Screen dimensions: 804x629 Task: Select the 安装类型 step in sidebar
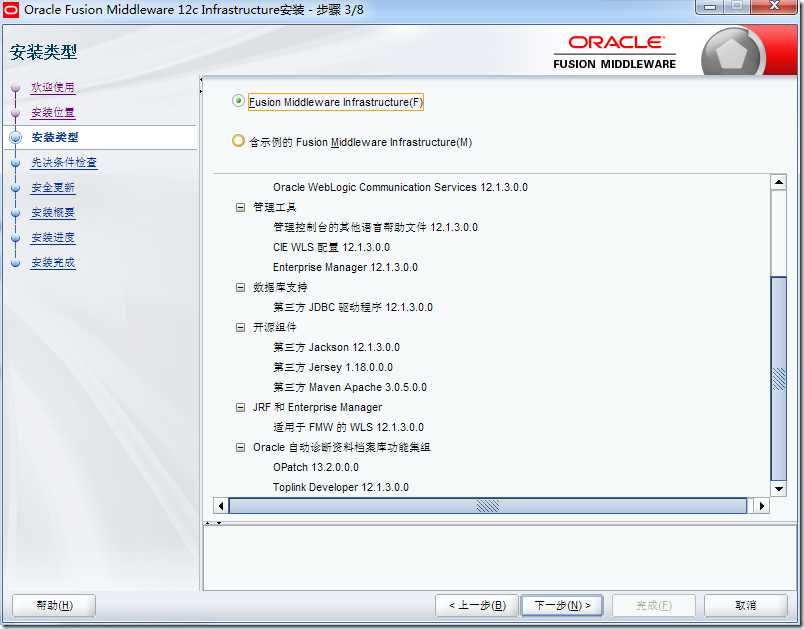tap(55, 137)
